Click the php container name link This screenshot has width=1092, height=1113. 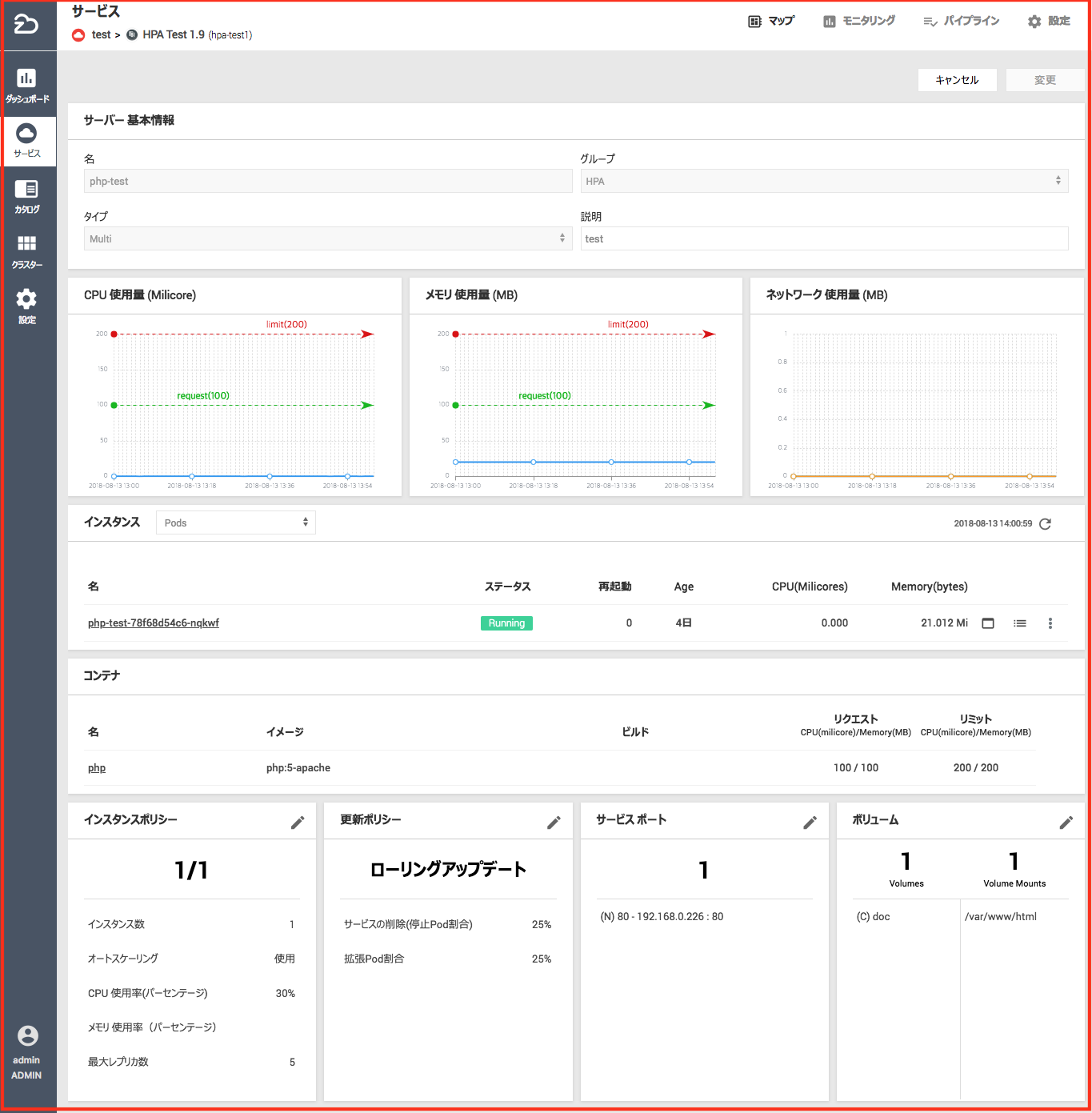click(x=97, y=768)
